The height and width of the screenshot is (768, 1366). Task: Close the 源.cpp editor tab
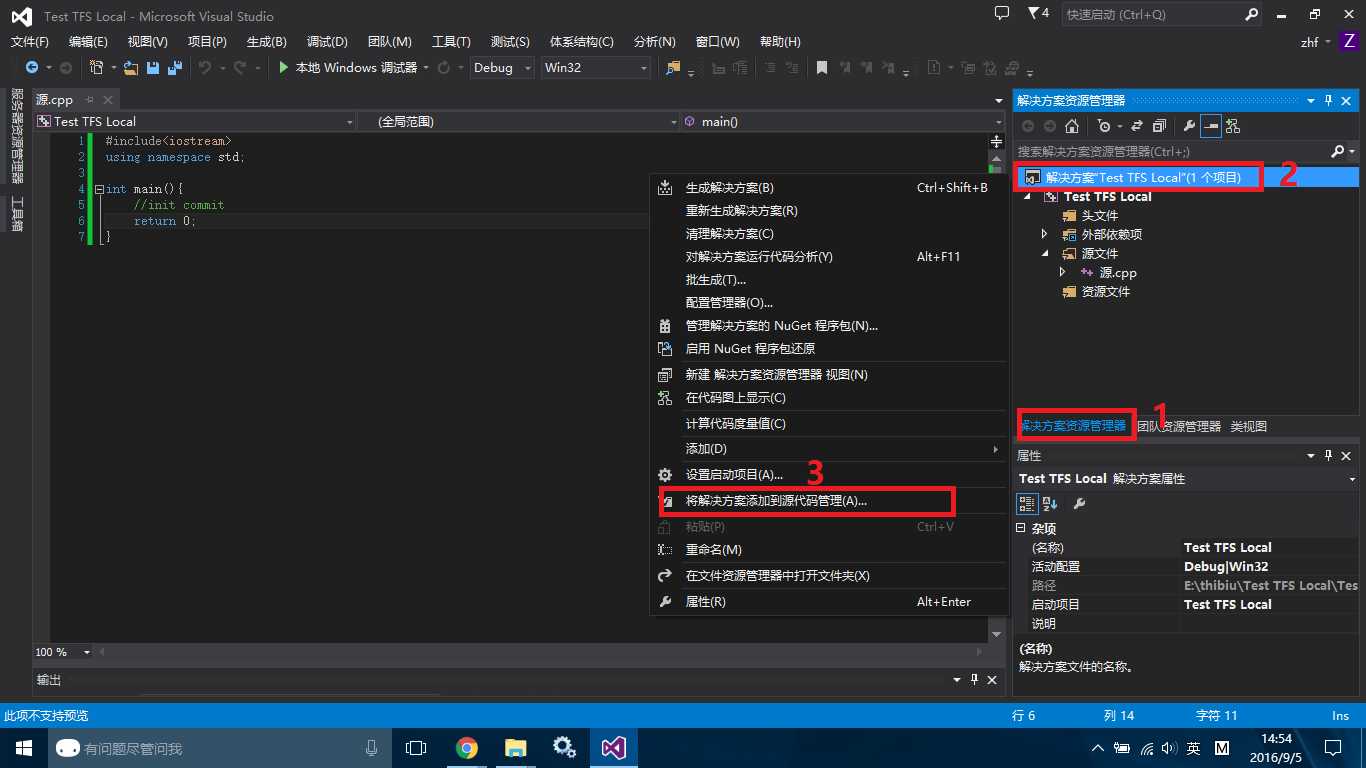[x=108, y=99]
